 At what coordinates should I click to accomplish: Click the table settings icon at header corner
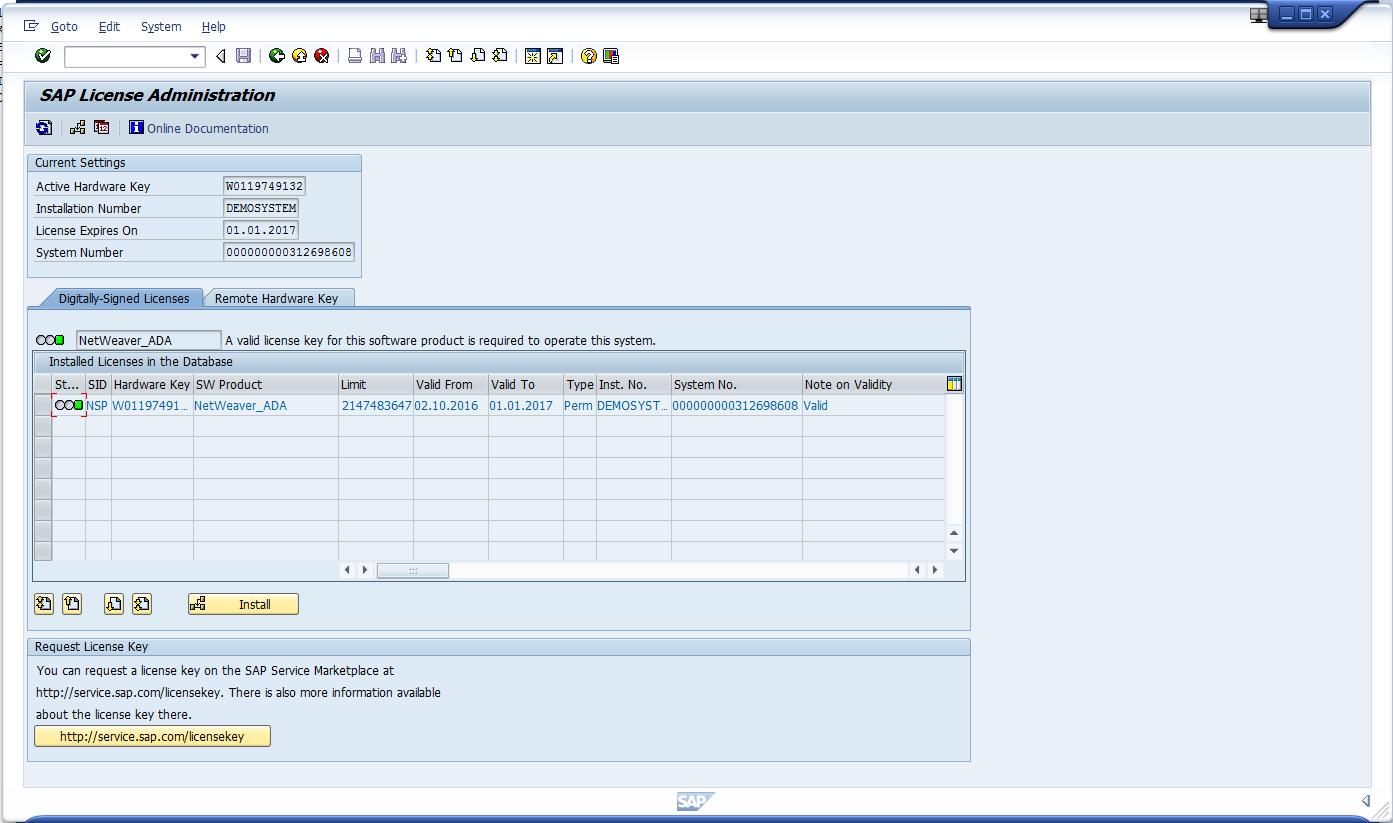pos(954,384)
